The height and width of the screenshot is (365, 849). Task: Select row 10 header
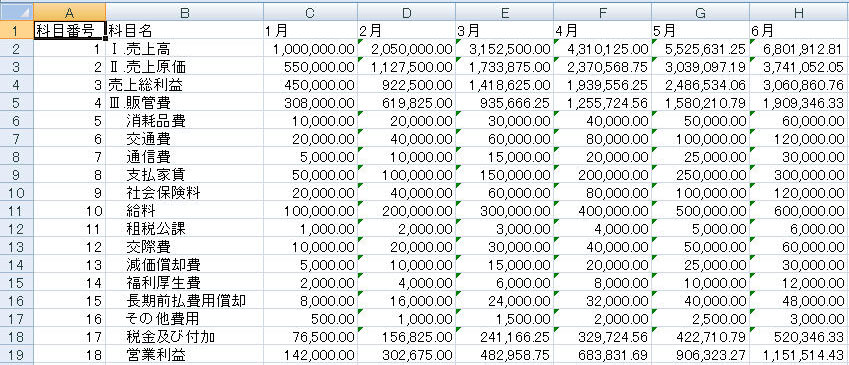[x=16, y=193]
